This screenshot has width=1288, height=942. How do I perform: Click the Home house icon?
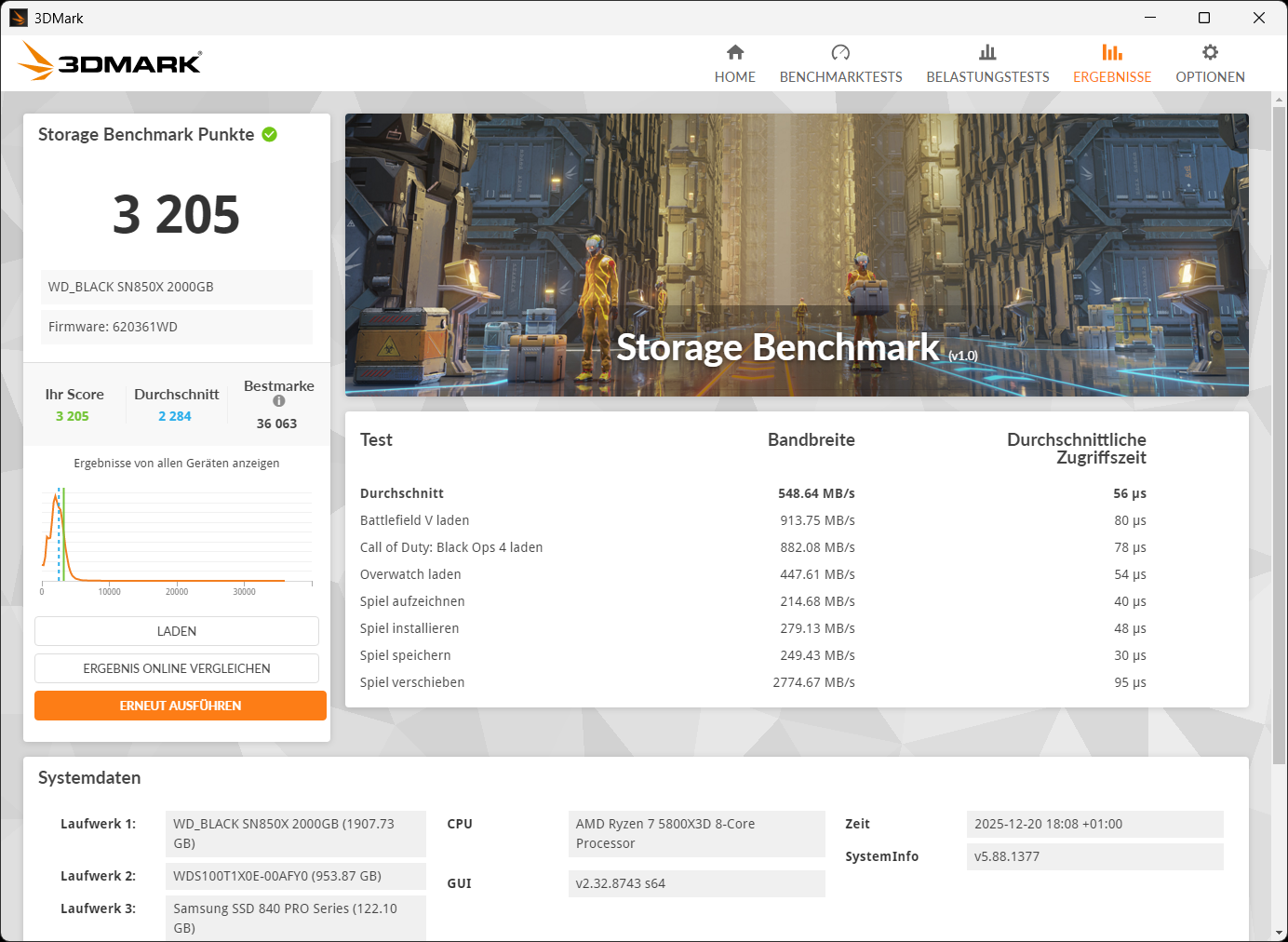click(x=735, y=52)
